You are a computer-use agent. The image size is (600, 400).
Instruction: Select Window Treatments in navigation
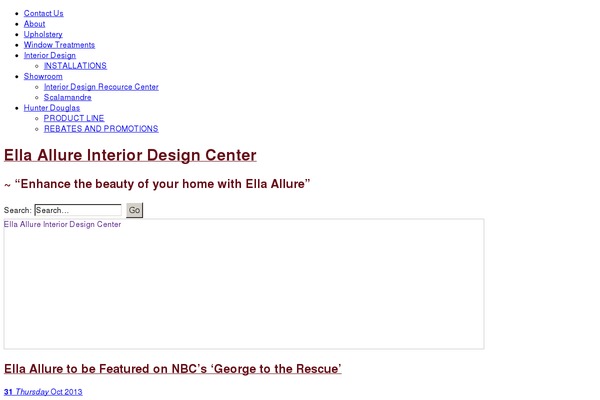[59, 45]
